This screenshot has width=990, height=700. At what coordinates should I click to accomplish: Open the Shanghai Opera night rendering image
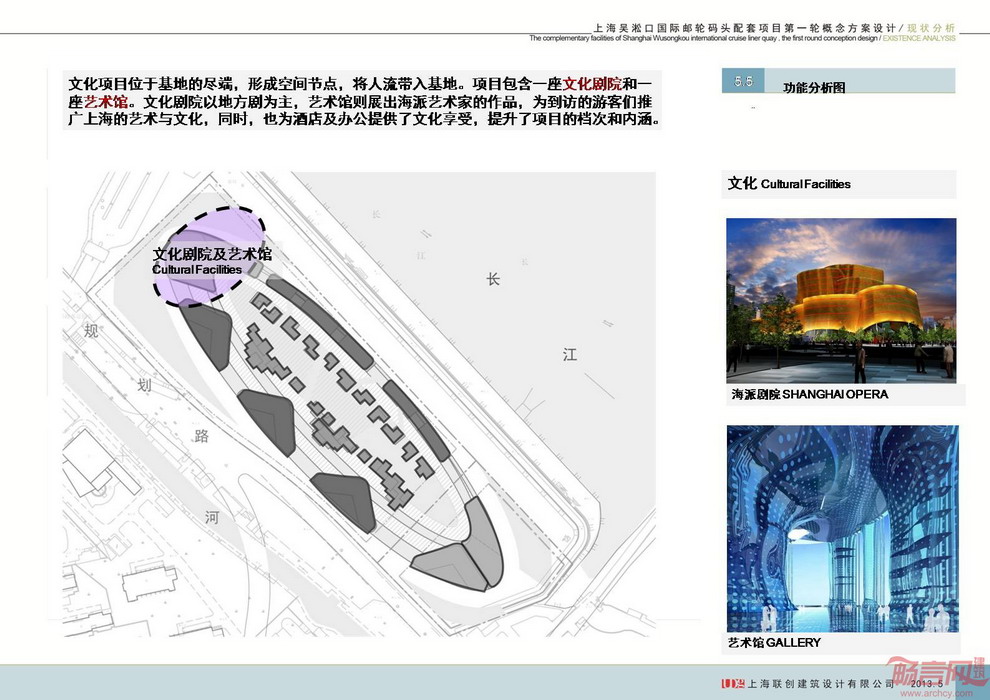click(x=841, y=300)
